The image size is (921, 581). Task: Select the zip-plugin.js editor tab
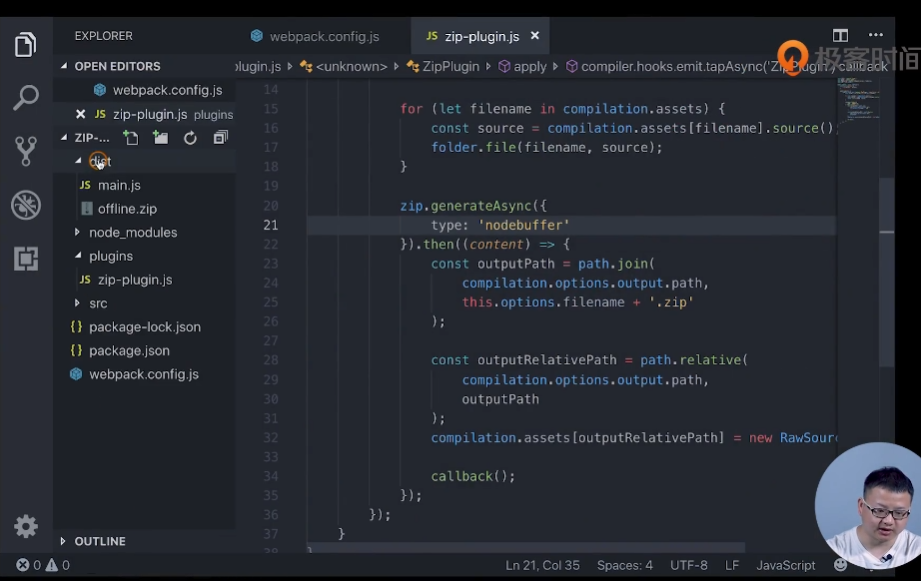pos(480,36)
